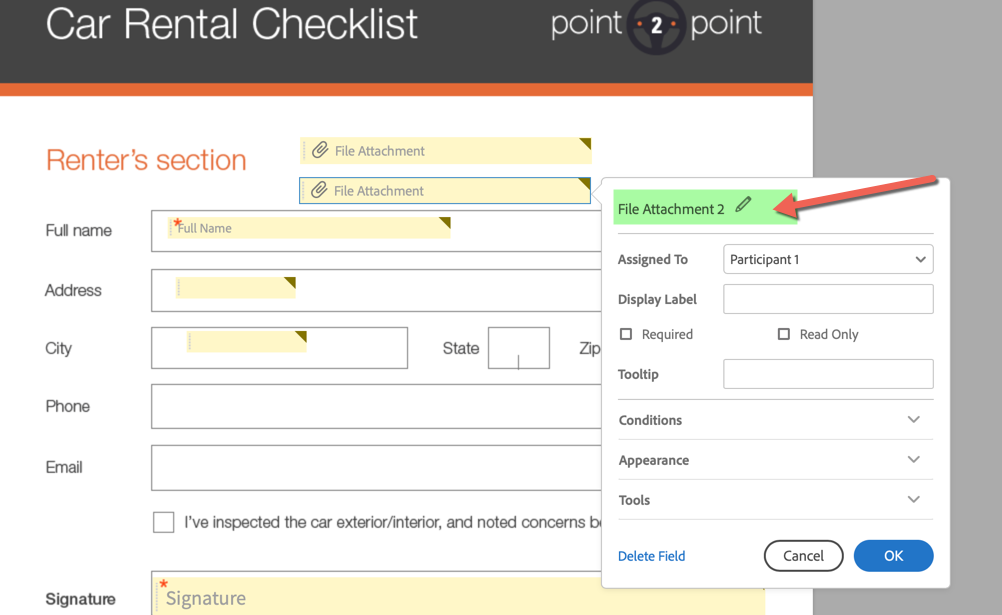Enable the Read Only checkbox
This screenshot has width=1002, height=615.
point(784,334)
